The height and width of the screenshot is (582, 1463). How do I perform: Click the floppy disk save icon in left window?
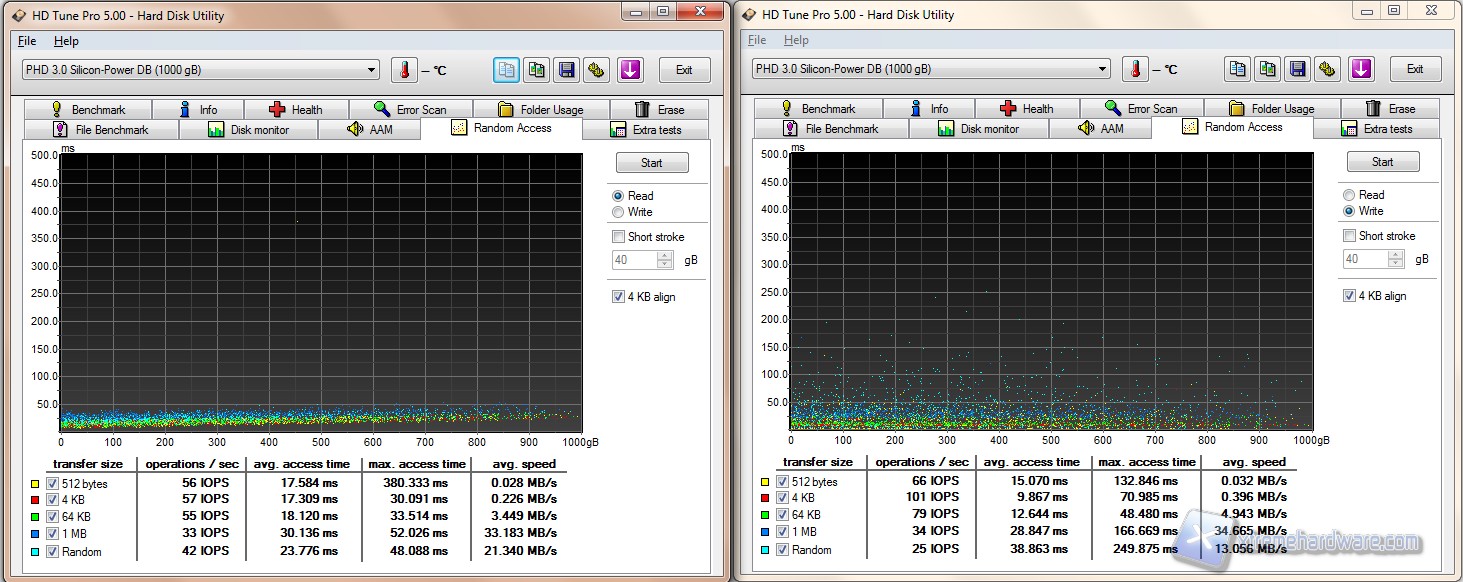(567, 70)
